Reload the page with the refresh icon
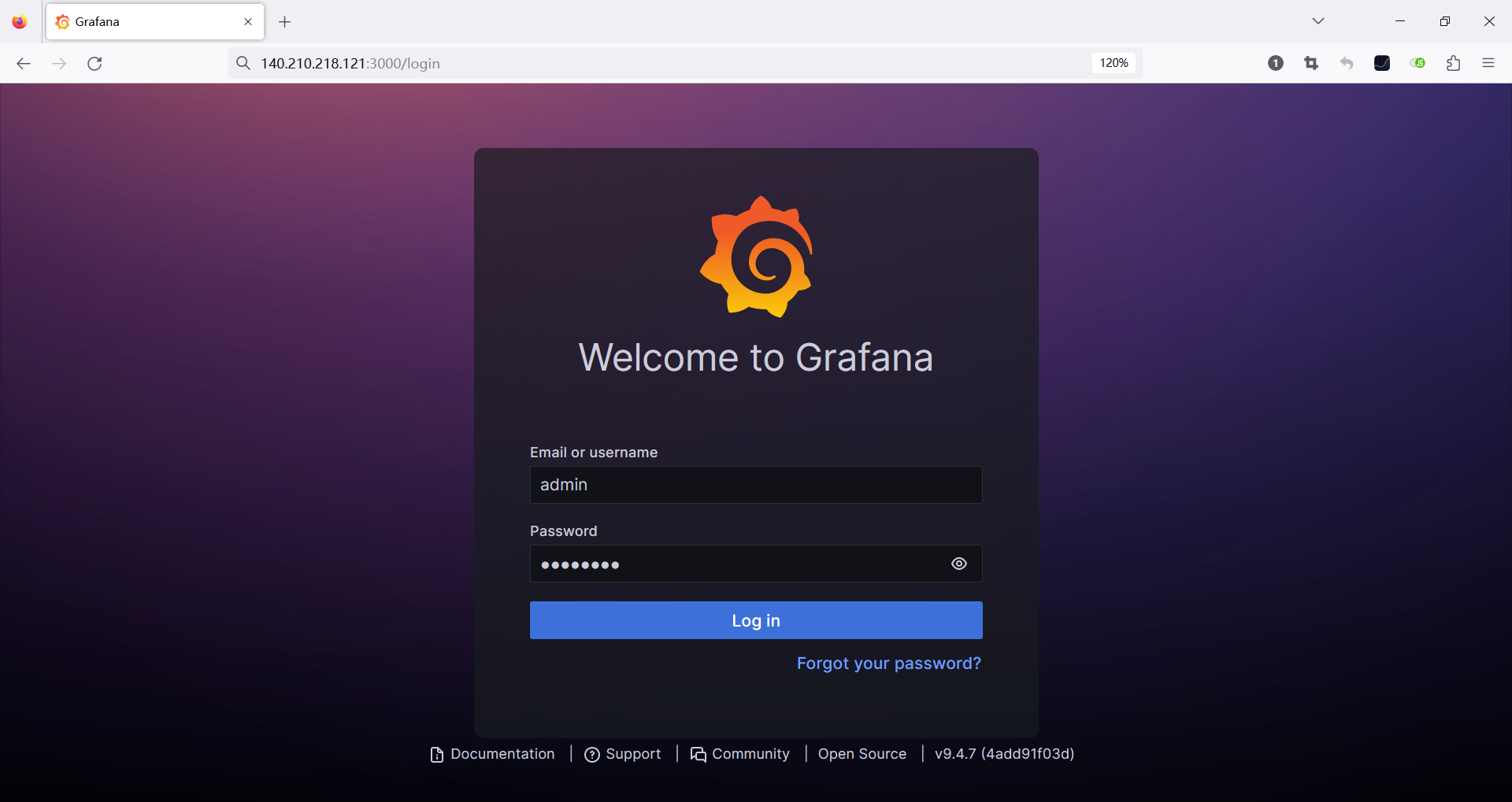Viewport: 1512px width, 802px height. coord(94,64)
